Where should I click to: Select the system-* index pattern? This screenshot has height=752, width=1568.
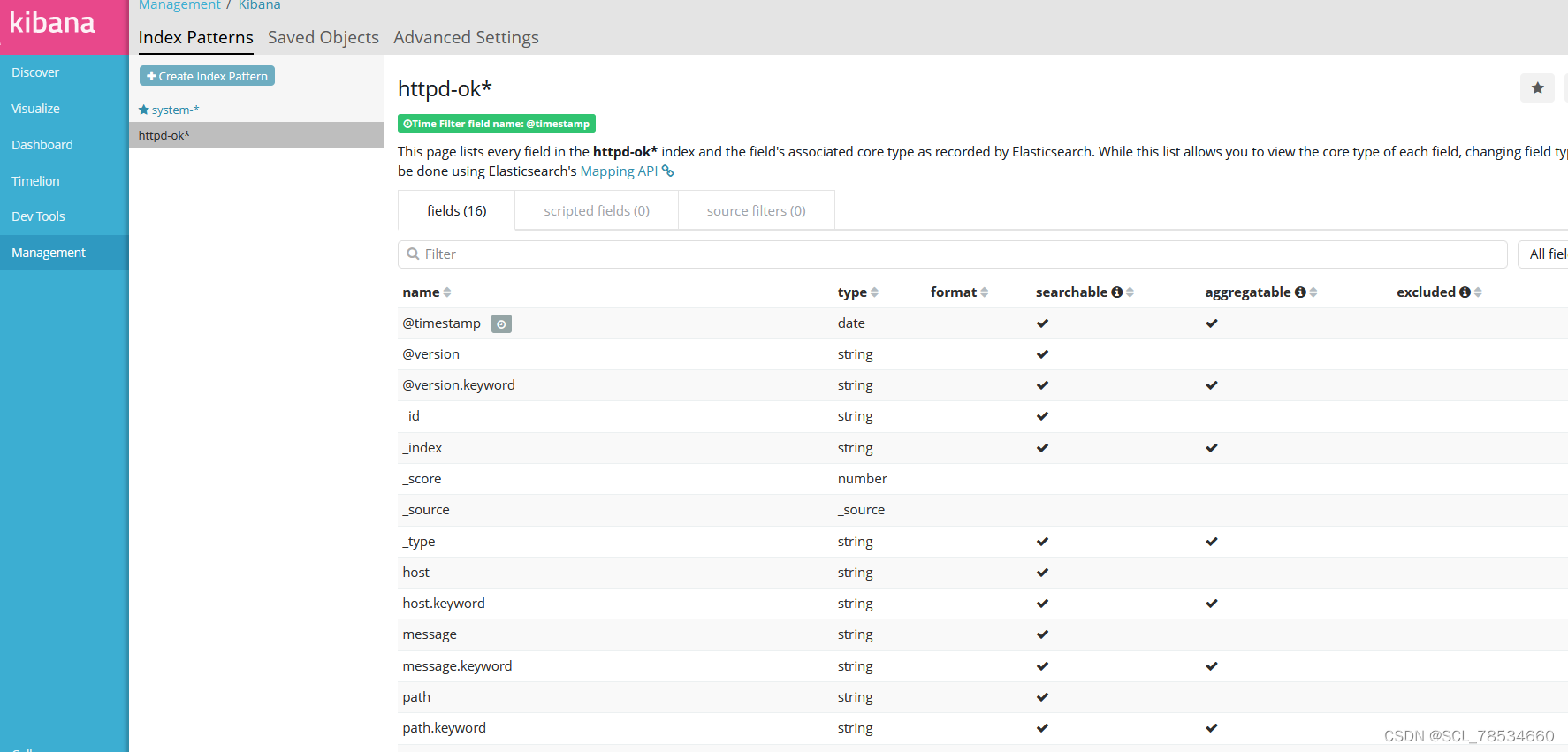pos(174,110)
